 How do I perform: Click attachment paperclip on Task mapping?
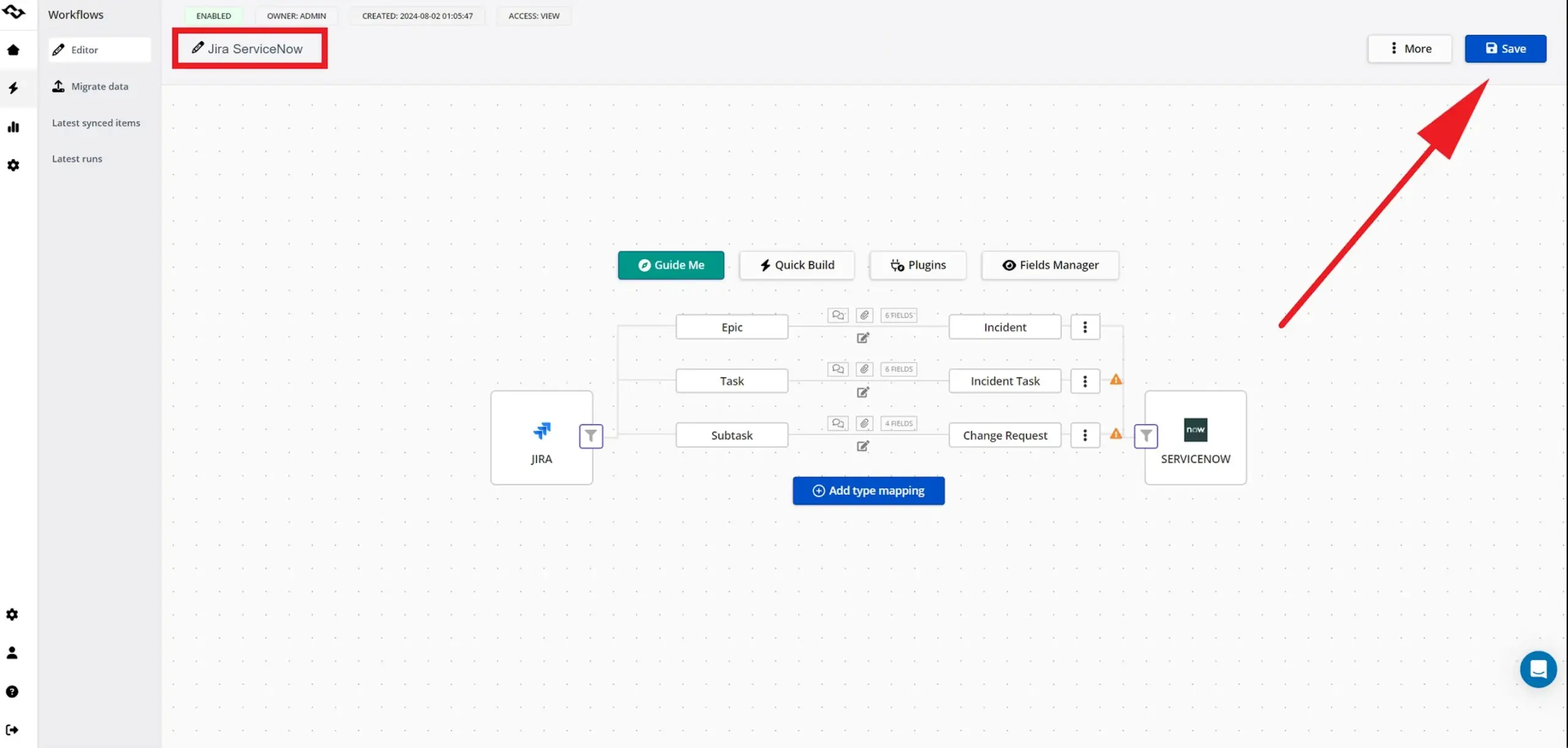click(864, 369)
